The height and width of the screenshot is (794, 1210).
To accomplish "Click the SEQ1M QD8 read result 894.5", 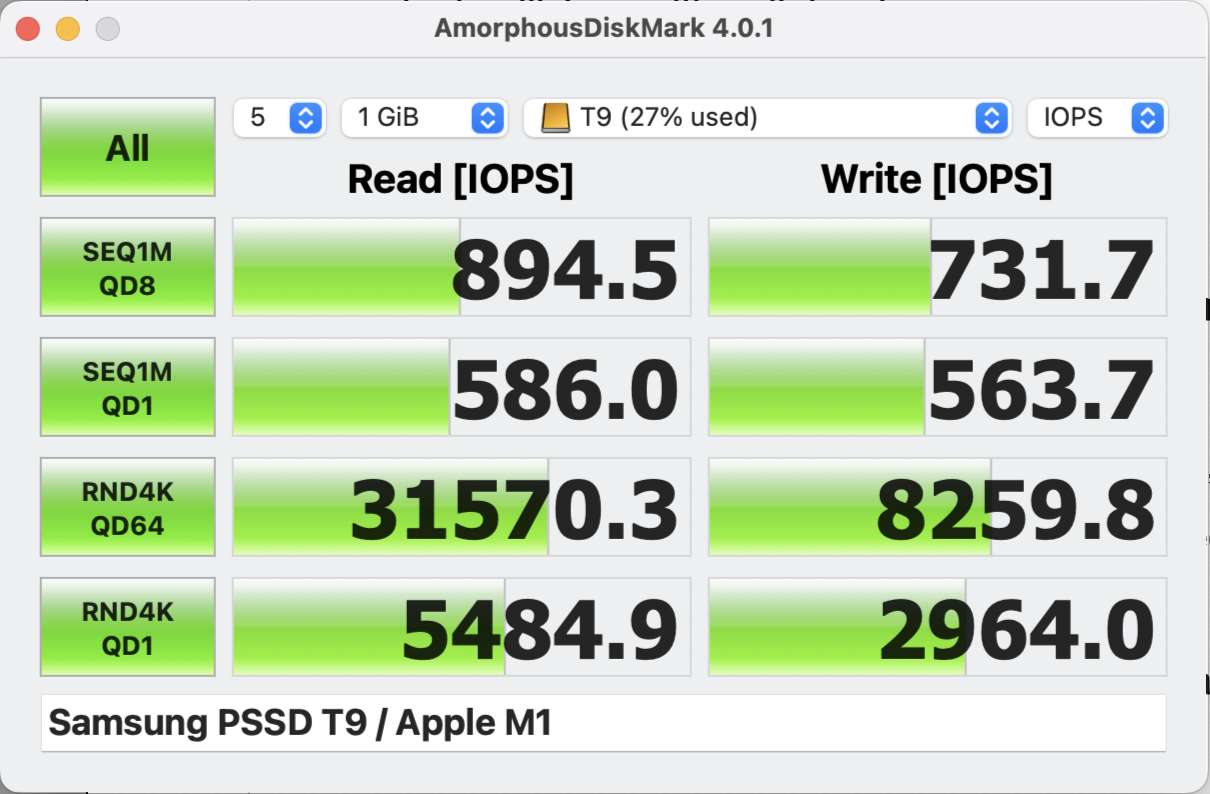I will tap(461, 267).
